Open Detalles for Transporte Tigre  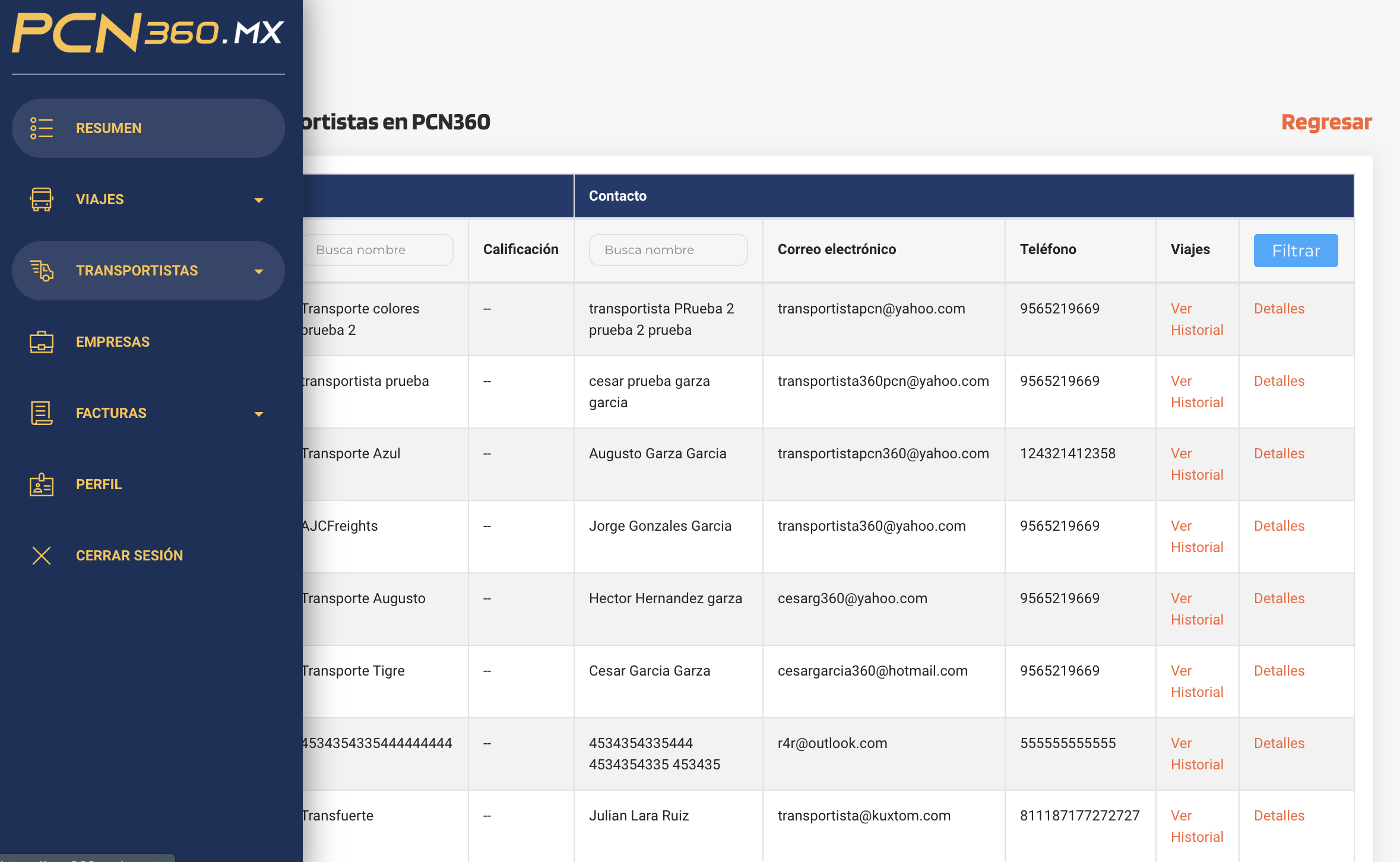pyautogui.click(x=1279, y=671)
